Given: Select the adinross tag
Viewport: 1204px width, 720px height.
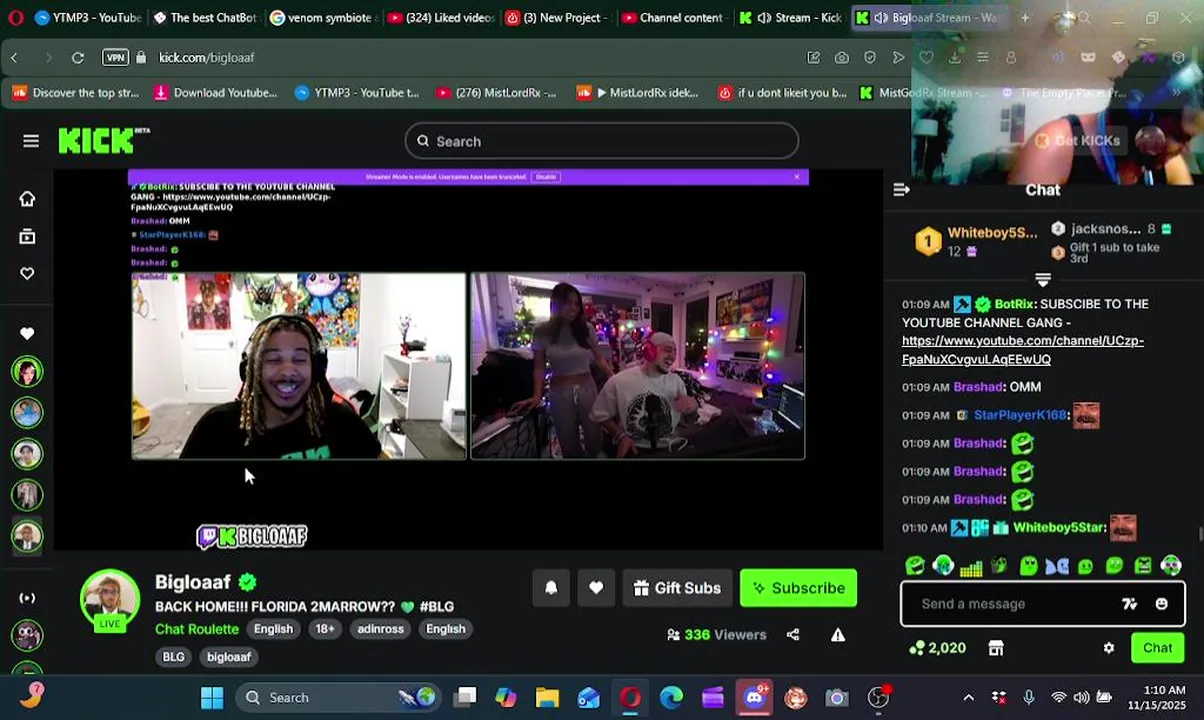Looking at the screenshot, I should [380, 629].
